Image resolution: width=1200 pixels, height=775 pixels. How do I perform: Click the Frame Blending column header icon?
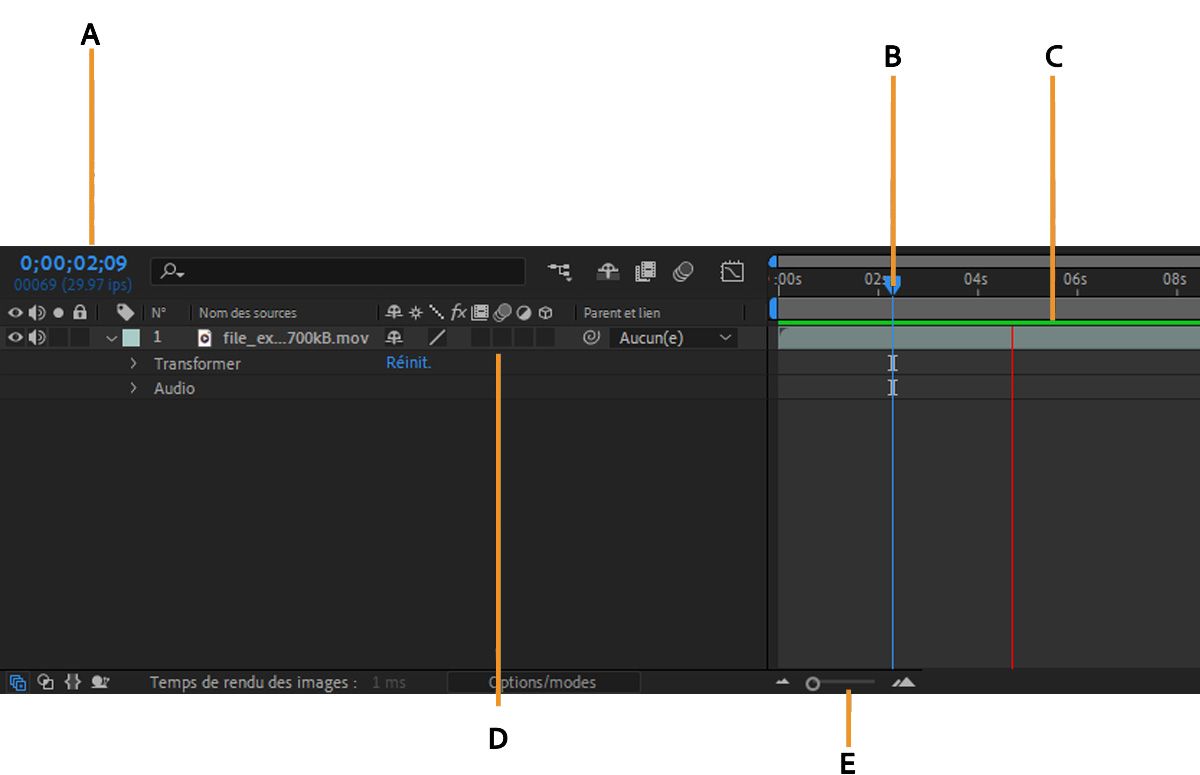480,313
